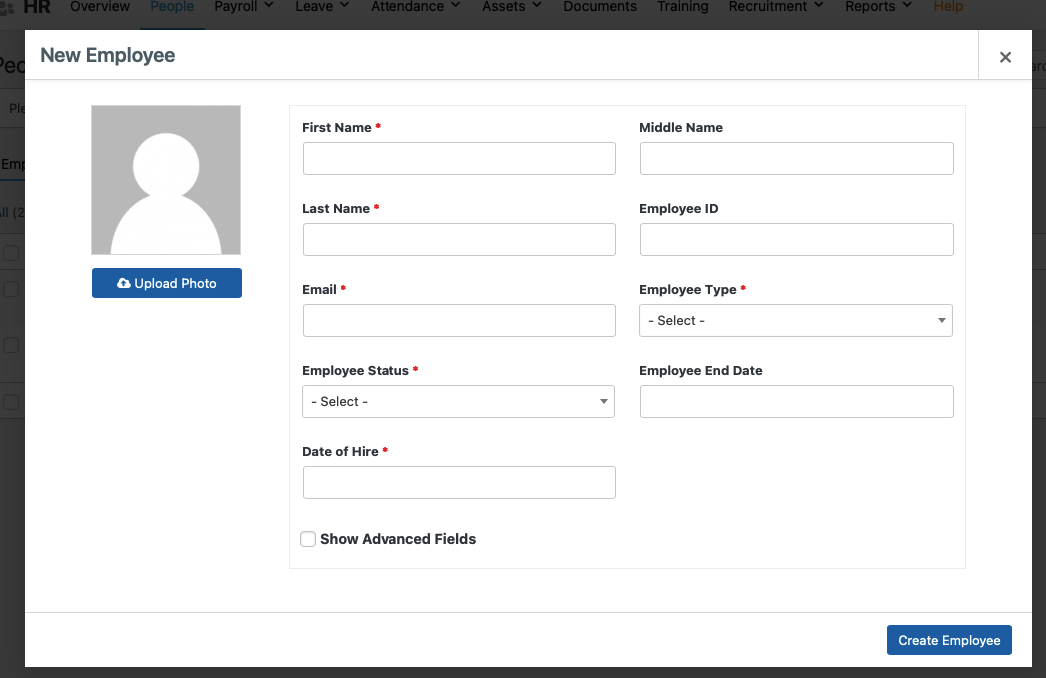Viewport: 1046px width, 678px height.
Task: Enable Show Advanced Fields checkbox
Action: (308, 539)
